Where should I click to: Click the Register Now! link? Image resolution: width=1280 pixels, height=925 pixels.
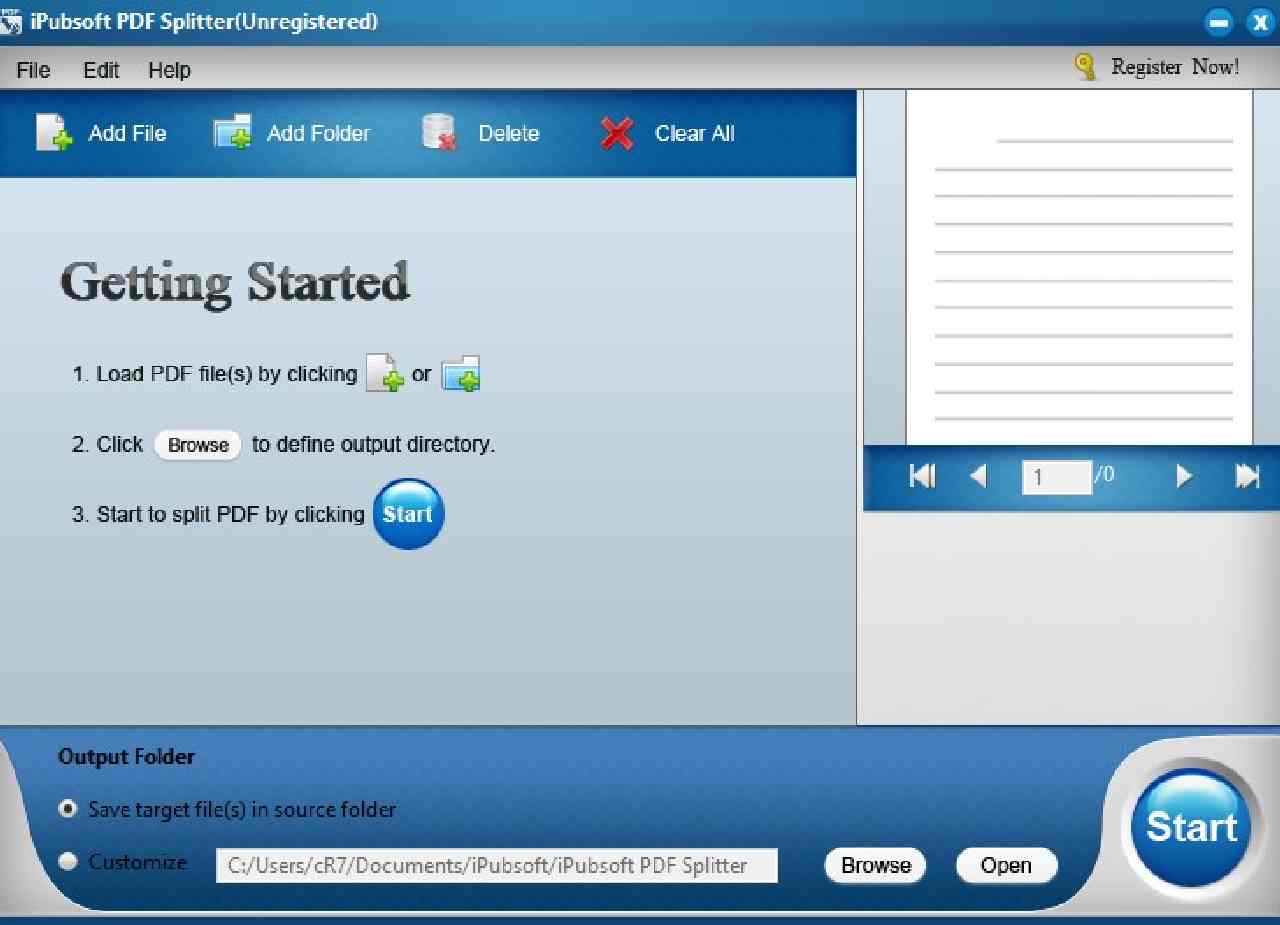[1175, 67]
